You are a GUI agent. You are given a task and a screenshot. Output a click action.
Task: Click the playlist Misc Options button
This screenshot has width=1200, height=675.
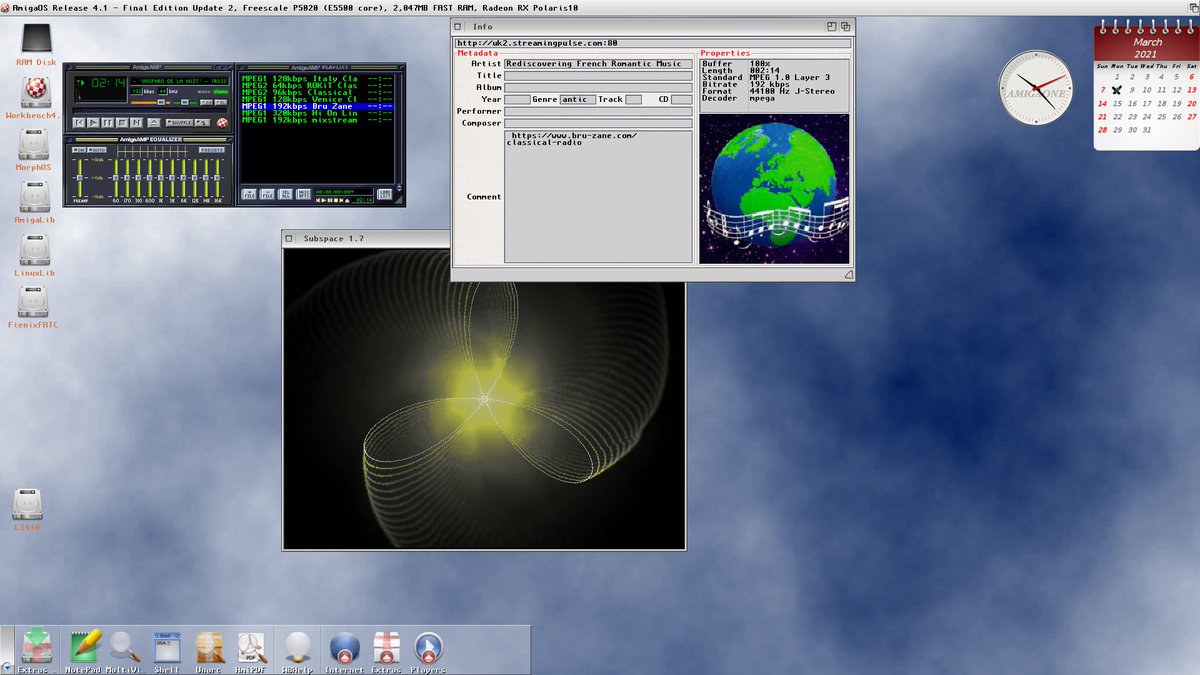point(303,194)
